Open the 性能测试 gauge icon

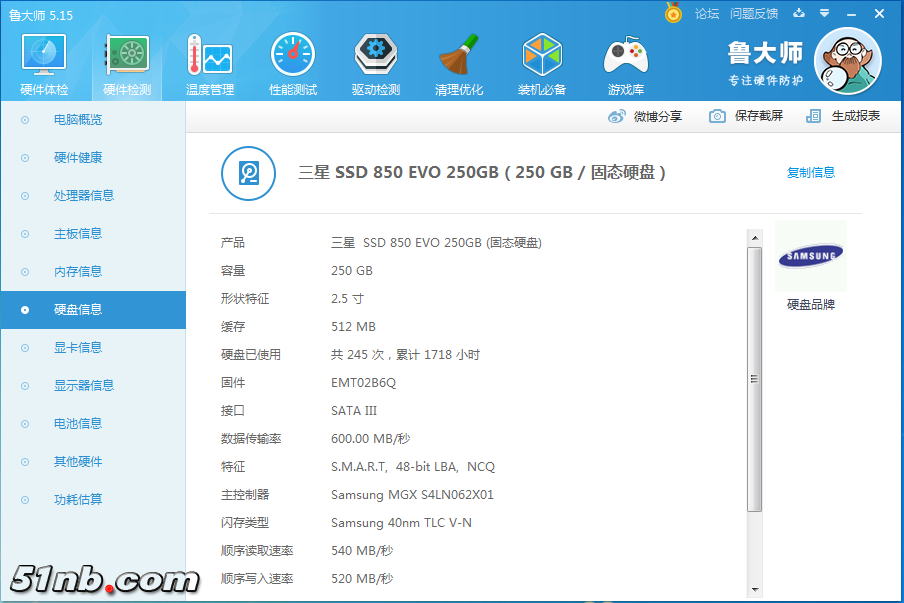(x=292, y=57)
